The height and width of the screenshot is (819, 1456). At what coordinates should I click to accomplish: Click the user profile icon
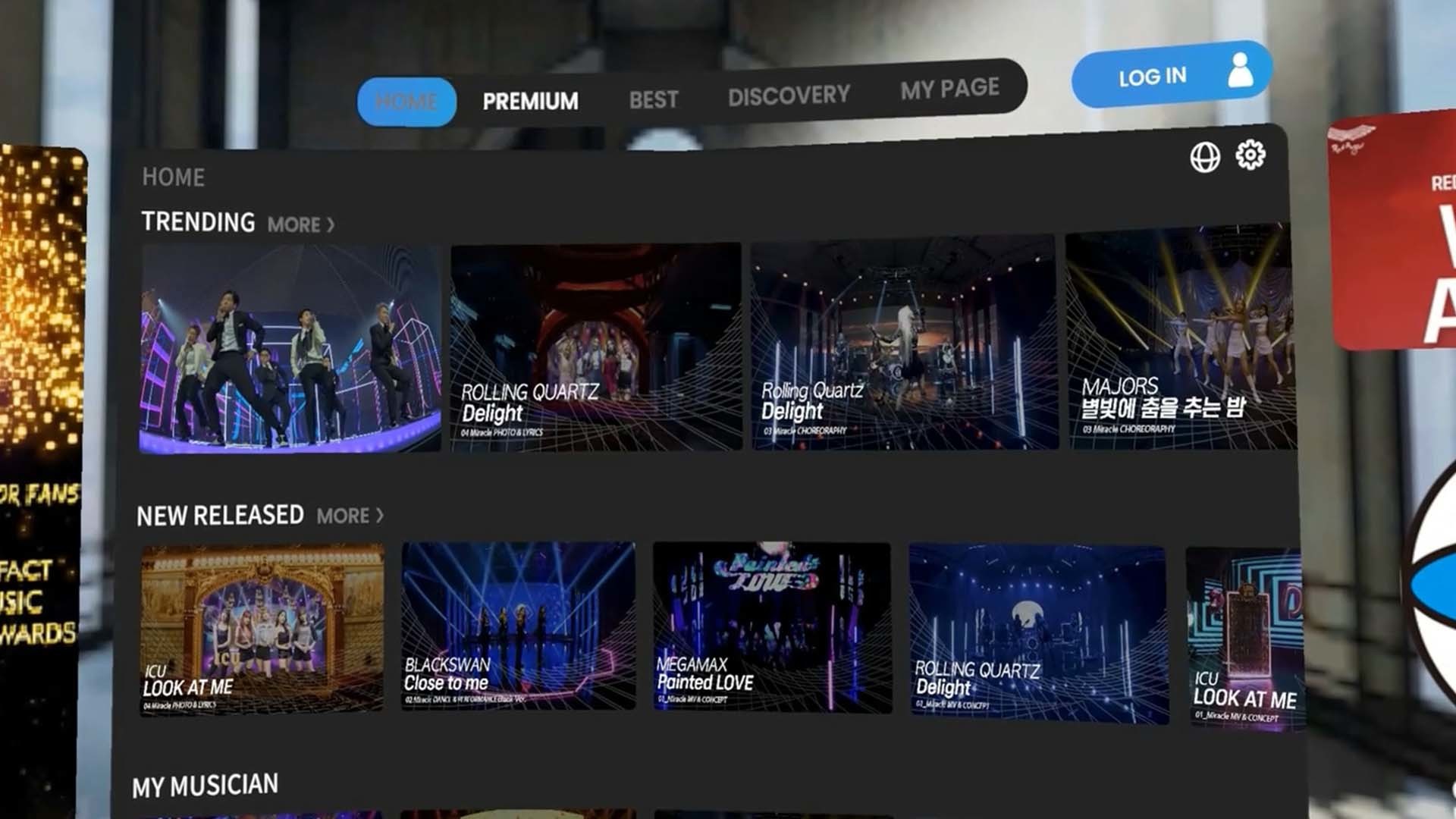1240,71
